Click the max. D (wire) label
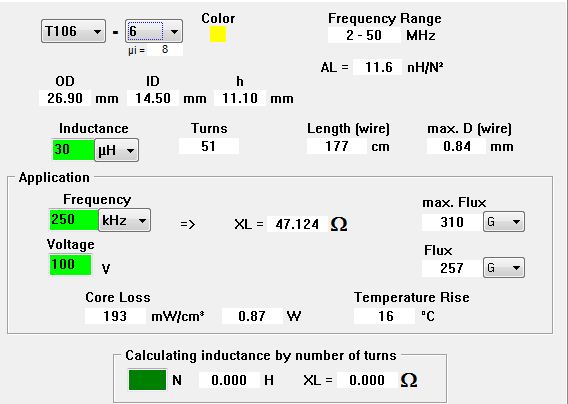Viewport: 568px width, 404px height. pos(469,129)
